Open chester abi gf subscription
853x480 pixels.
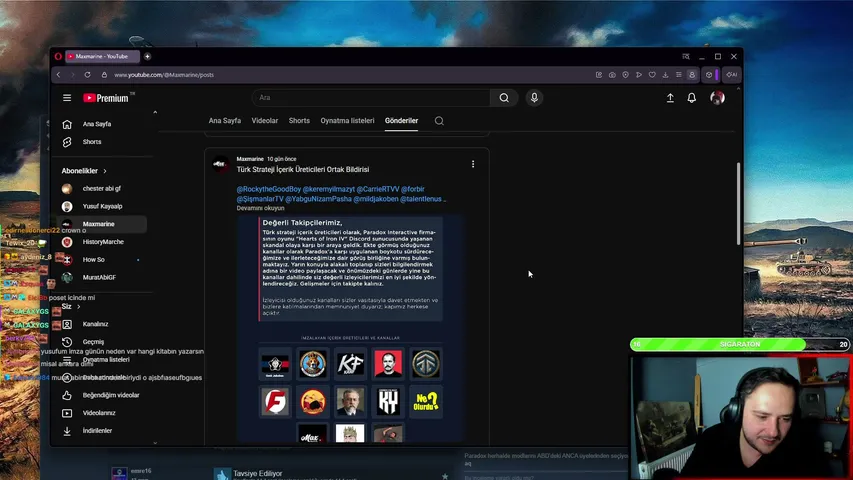[x=101, y=188]
